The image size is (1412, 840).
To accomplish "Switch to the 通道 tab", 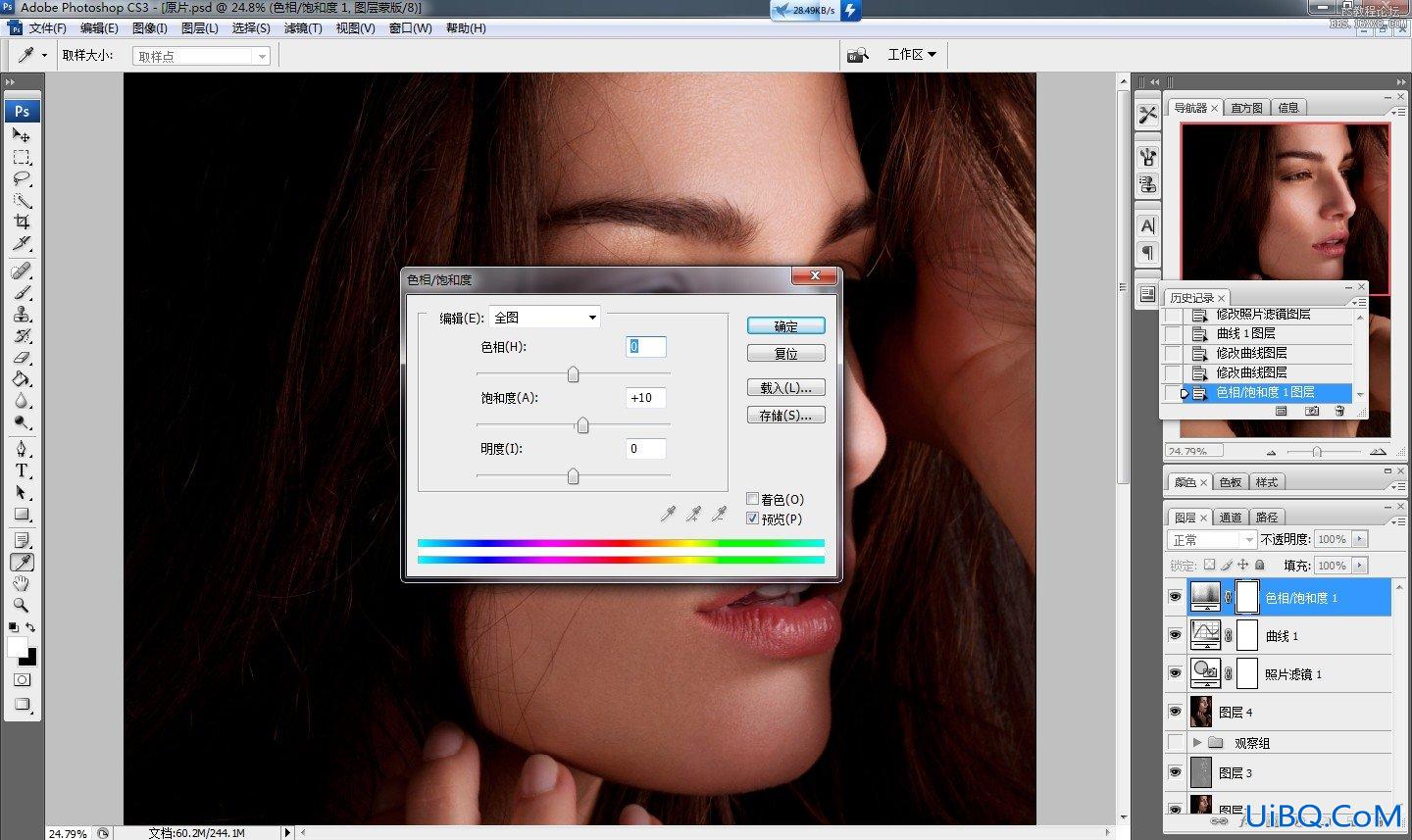I will coord(1231,517).
